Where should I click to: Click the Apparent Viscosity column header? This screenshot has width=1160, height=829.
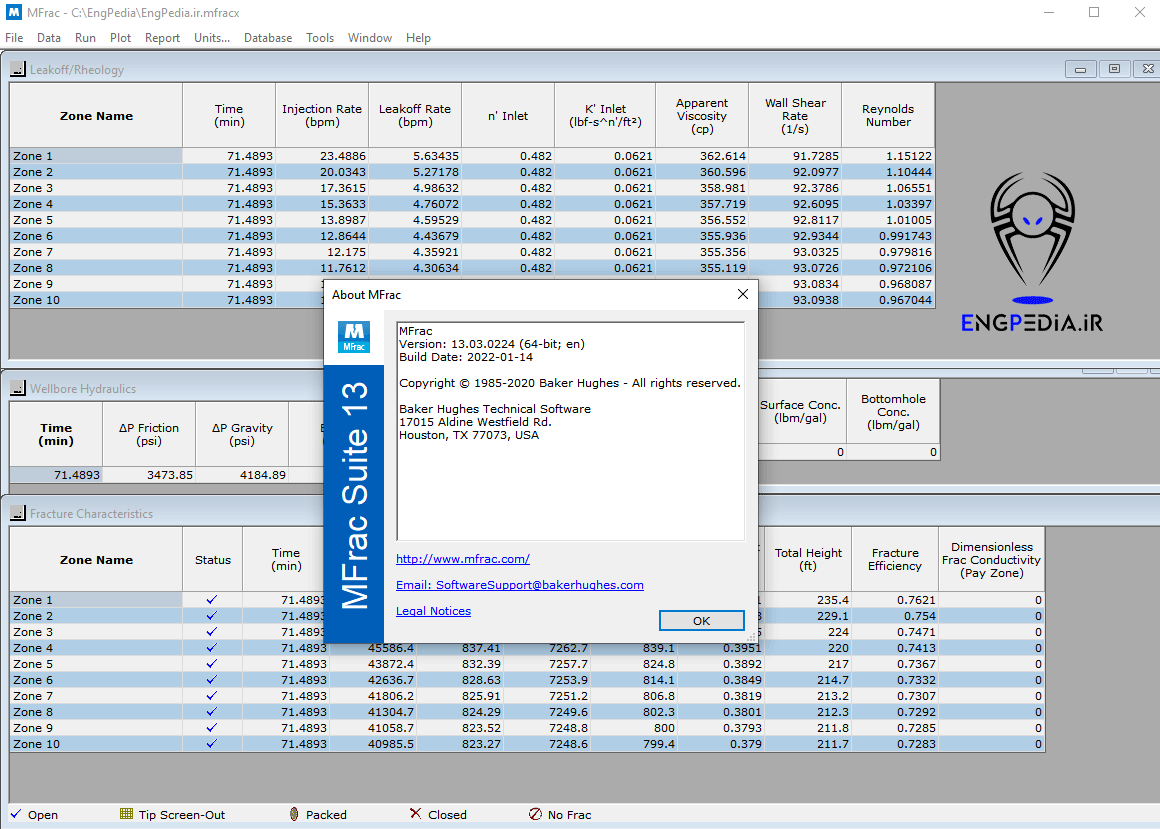point(701,115)
